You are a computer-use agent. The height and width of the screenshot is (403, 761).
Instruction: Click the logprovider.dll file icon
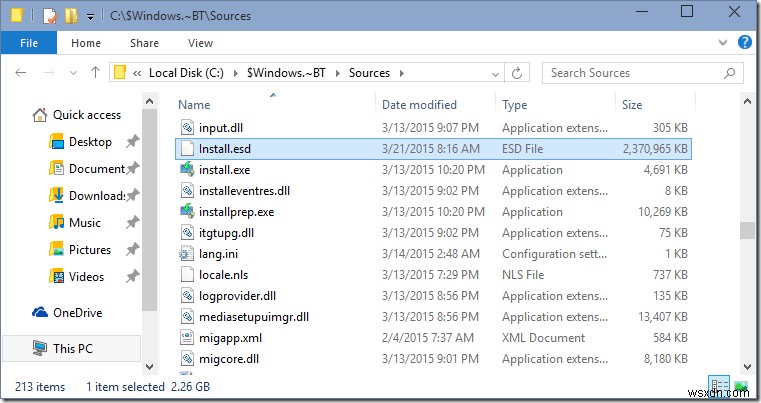click(x=187, y=296)
